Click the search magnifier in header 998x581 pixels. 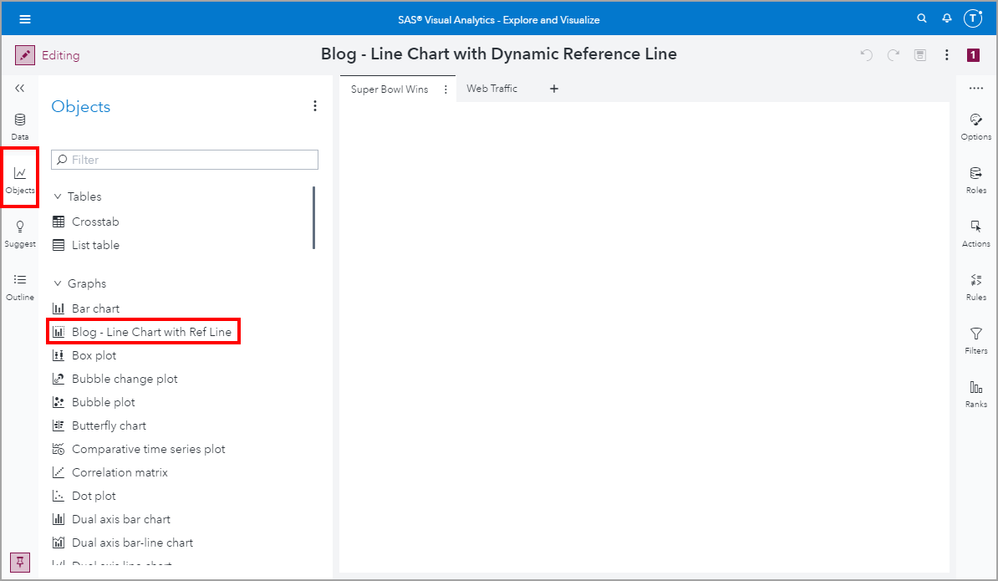[922, 19]
